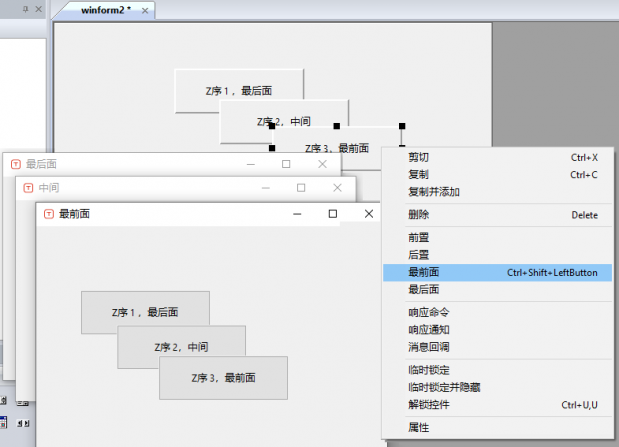This screenshot has height=447, width=619.
Task: Click the 最前面 window title icon
Action: (49, 214)
